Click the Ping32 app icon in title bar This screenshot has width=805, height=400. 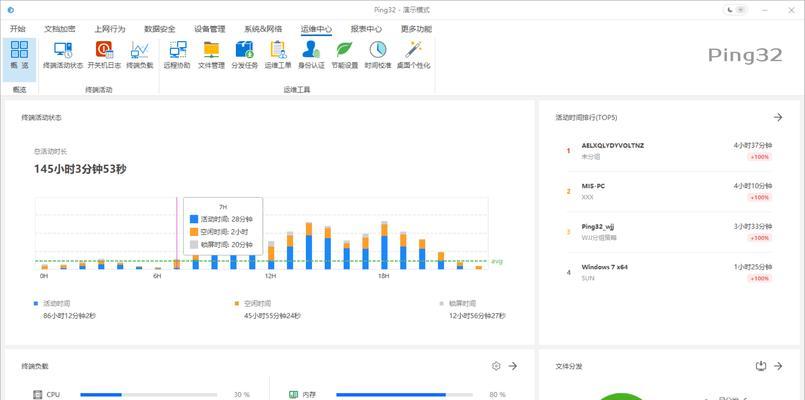pos(11,10)
